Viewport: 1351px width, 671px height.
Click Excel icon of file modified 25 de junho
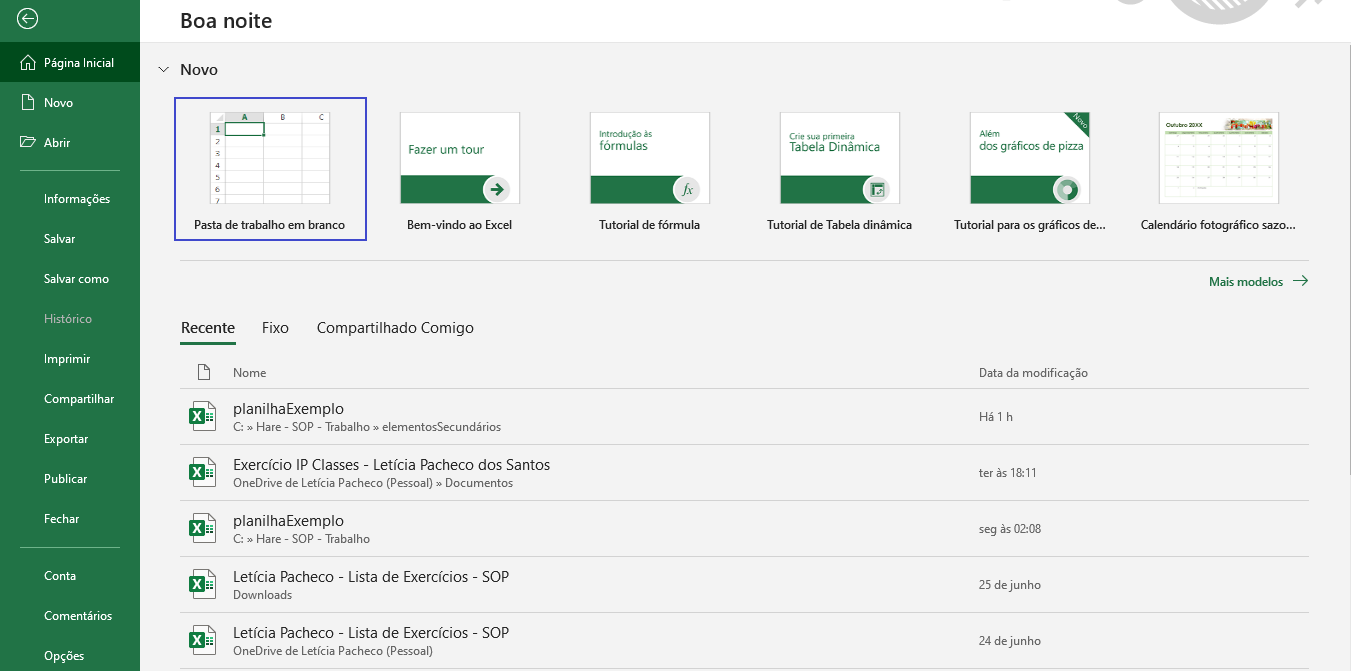tap(203, 584)
